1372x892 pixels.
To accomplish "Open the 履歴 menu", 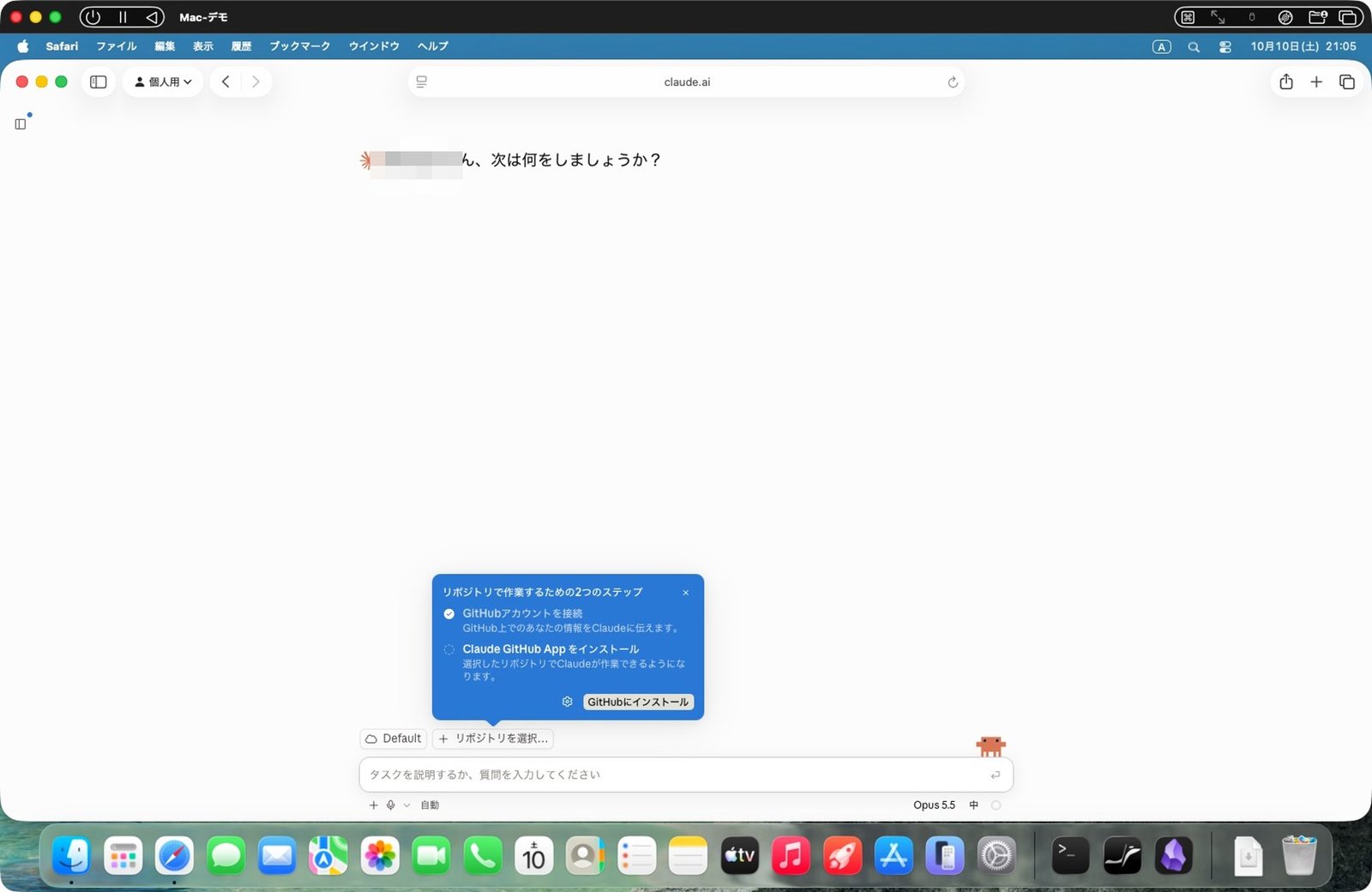I will click(241, 46).
